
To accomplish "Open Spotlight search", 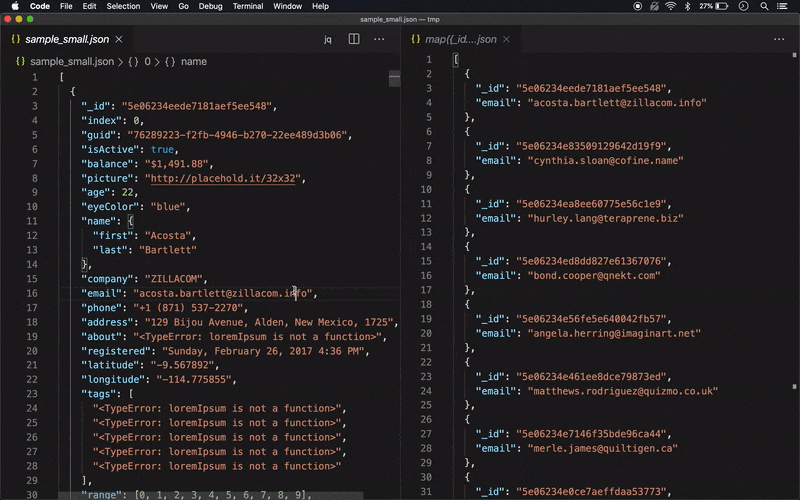I will [x=764, y=6].
